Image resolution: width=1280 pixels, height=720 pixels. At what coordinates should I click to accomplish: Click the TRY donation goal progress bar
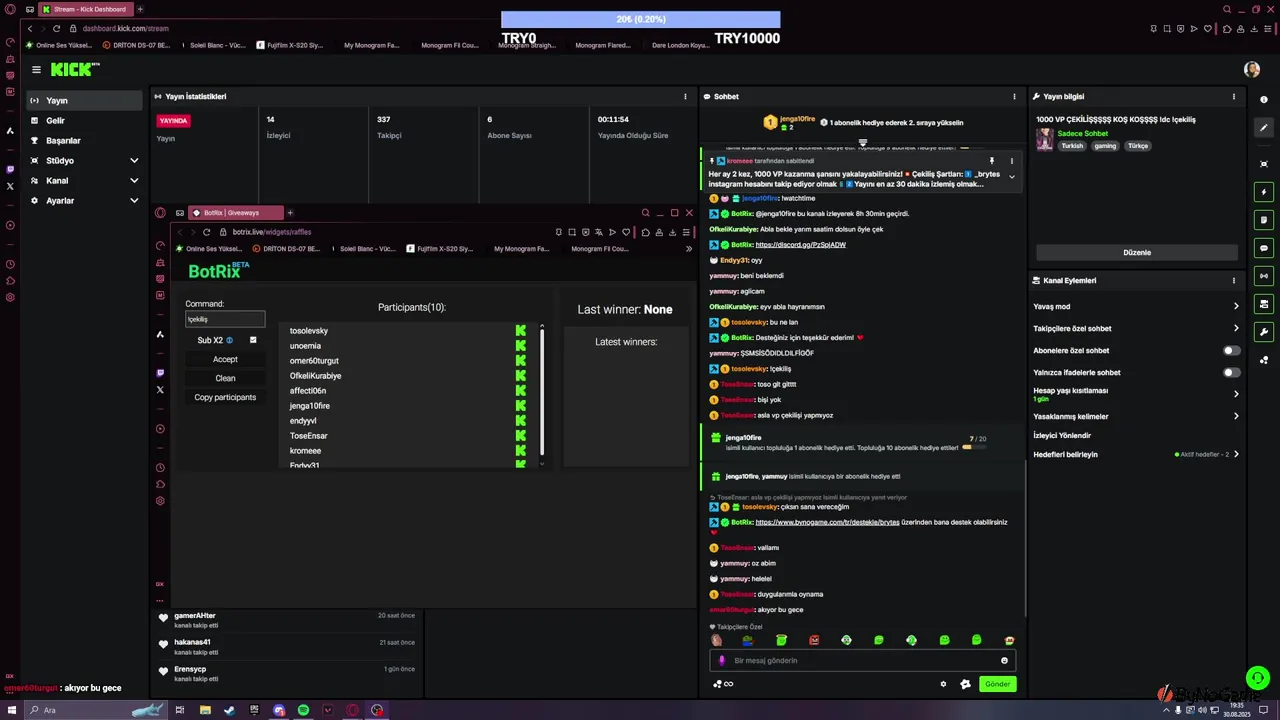click(x=640, y=19)
